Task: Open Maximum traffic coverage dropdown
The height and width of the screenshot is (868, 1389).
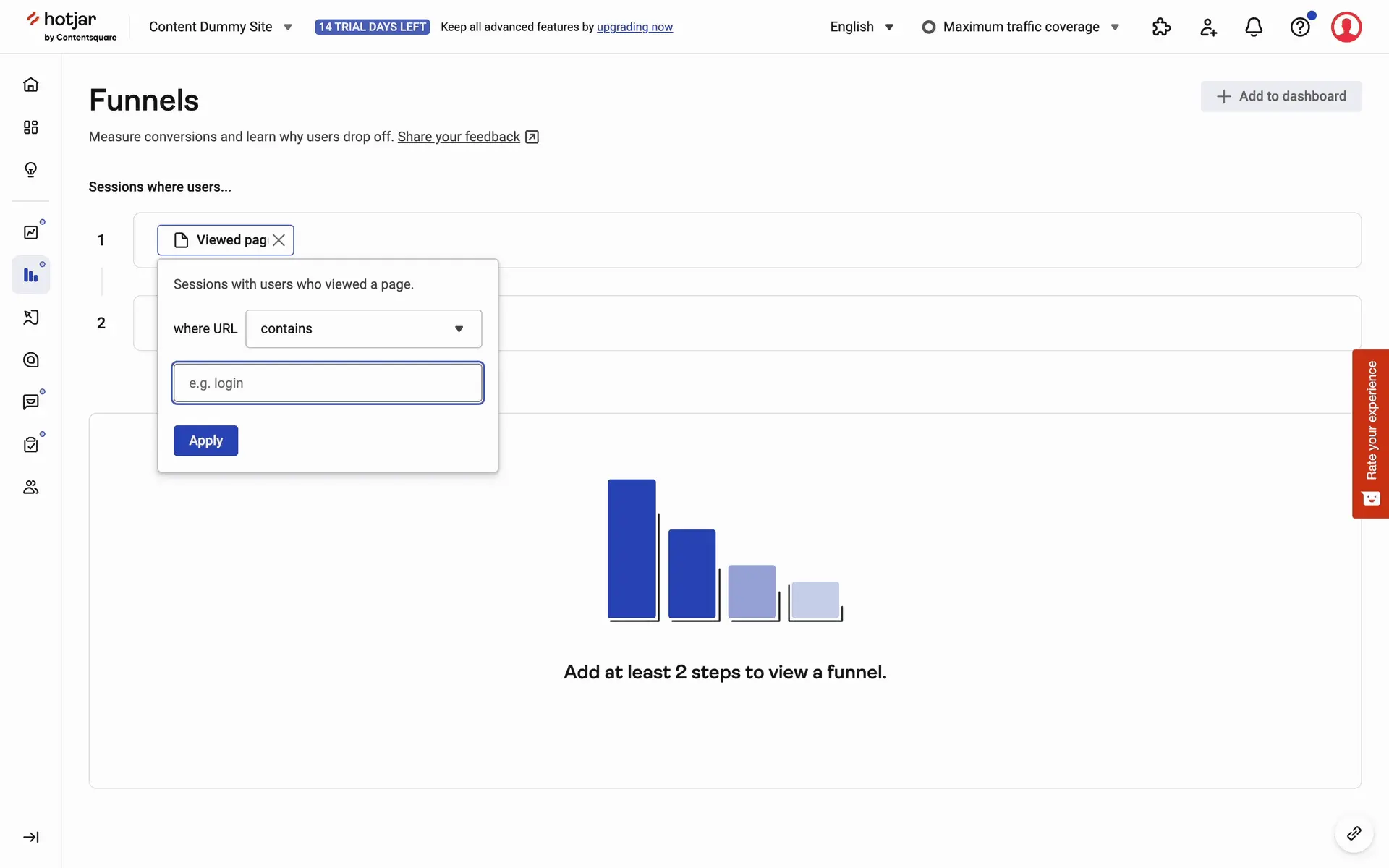Action: pos(1021,27)
